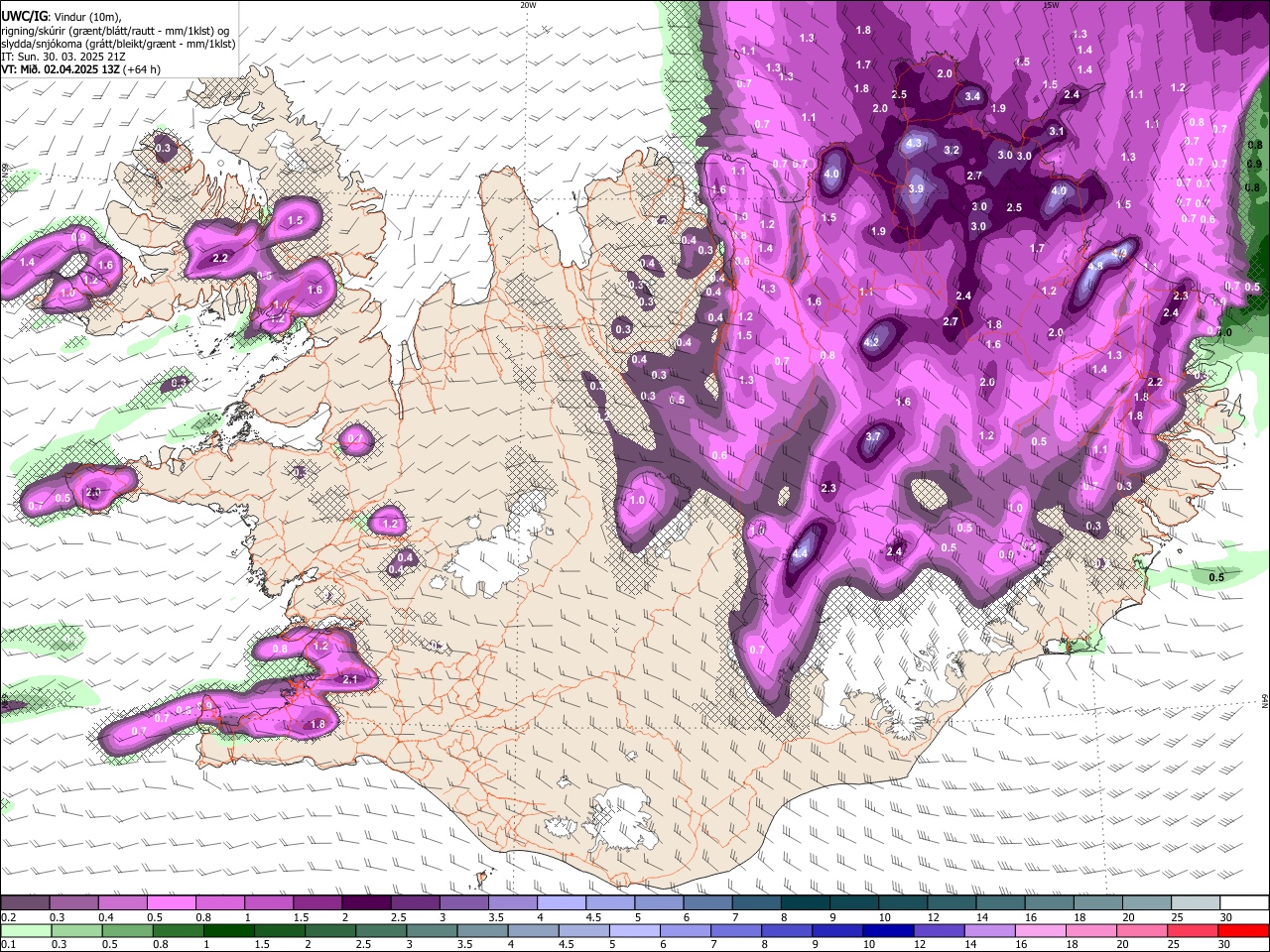Click the initial time 'IT: Sun. 30. 03. 2025 21Z'

(x=64, y=57)
